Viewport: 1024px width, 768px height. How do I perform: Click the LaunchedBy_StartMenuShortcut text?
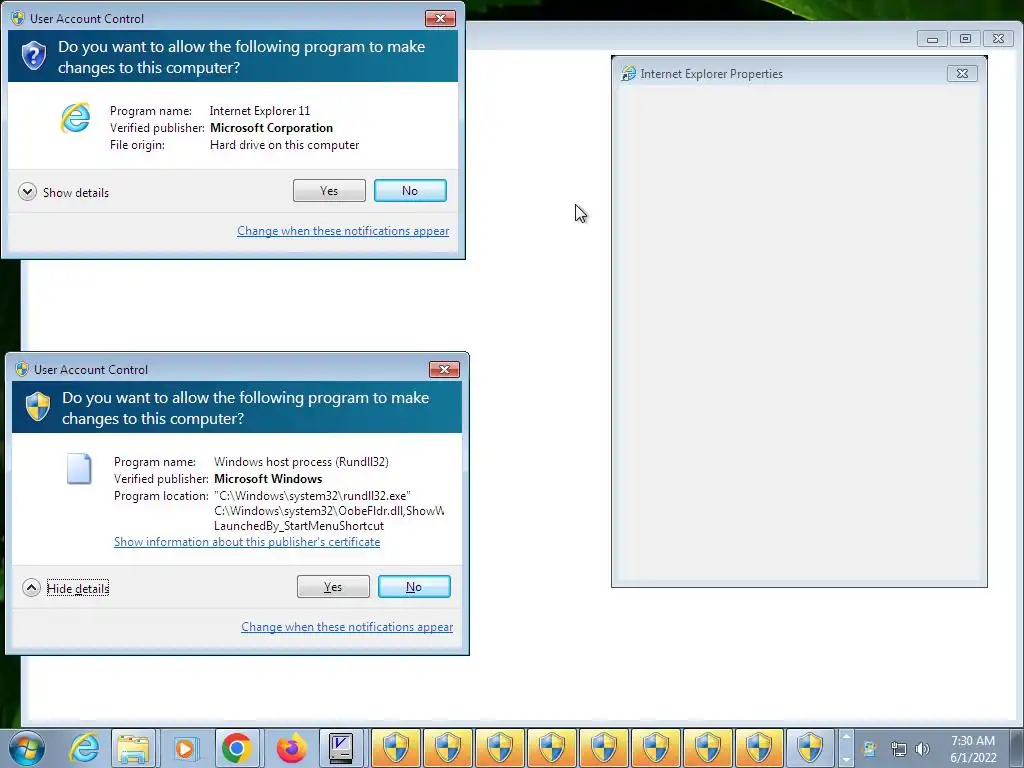coord(299,526)
